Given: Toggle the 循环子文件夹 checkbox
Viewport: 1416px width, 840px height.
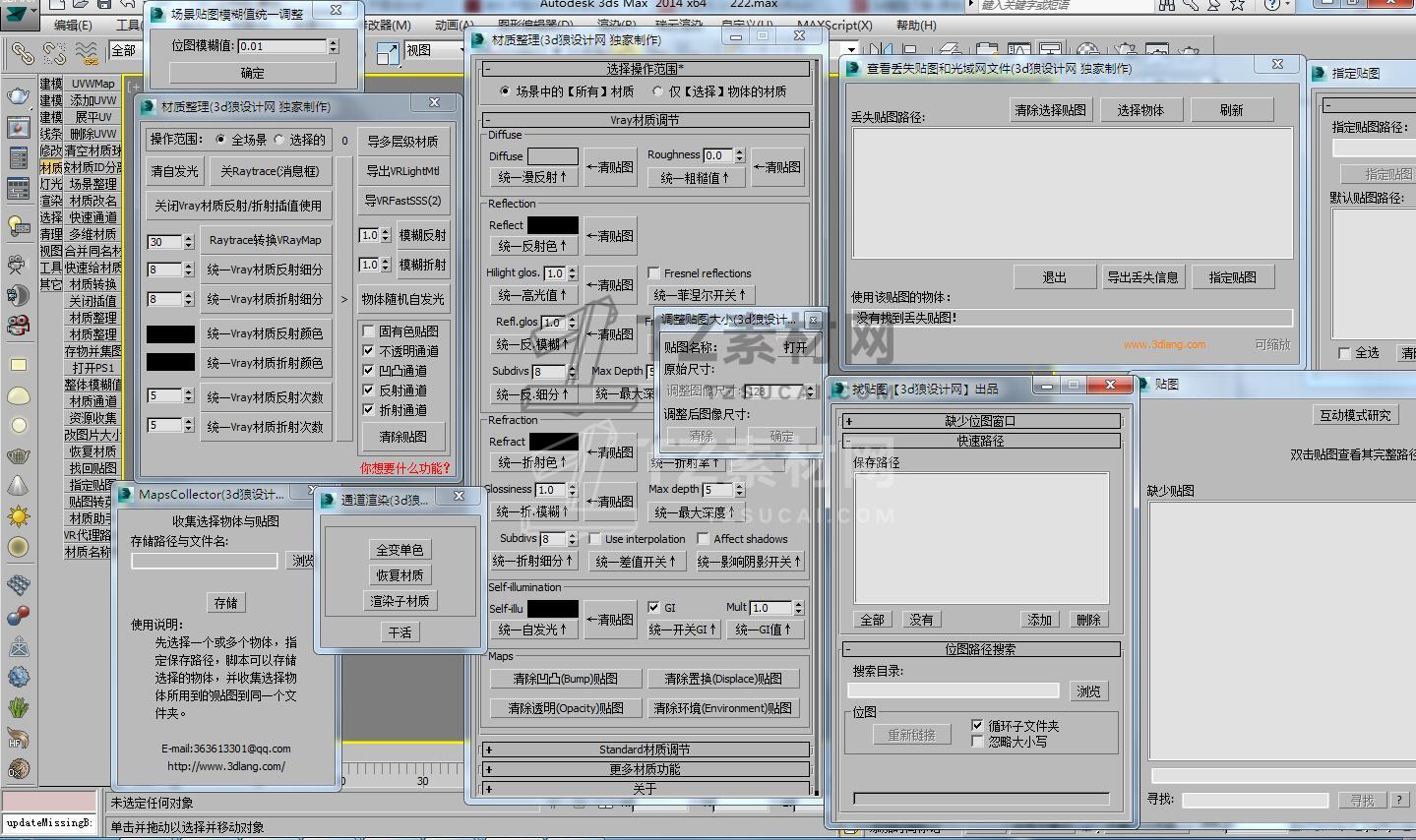Looking at the screenshot, I should tap(977, 726).
